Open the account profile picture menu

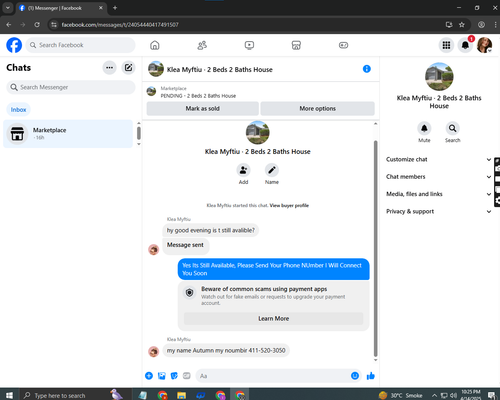[x=484, y=45]
